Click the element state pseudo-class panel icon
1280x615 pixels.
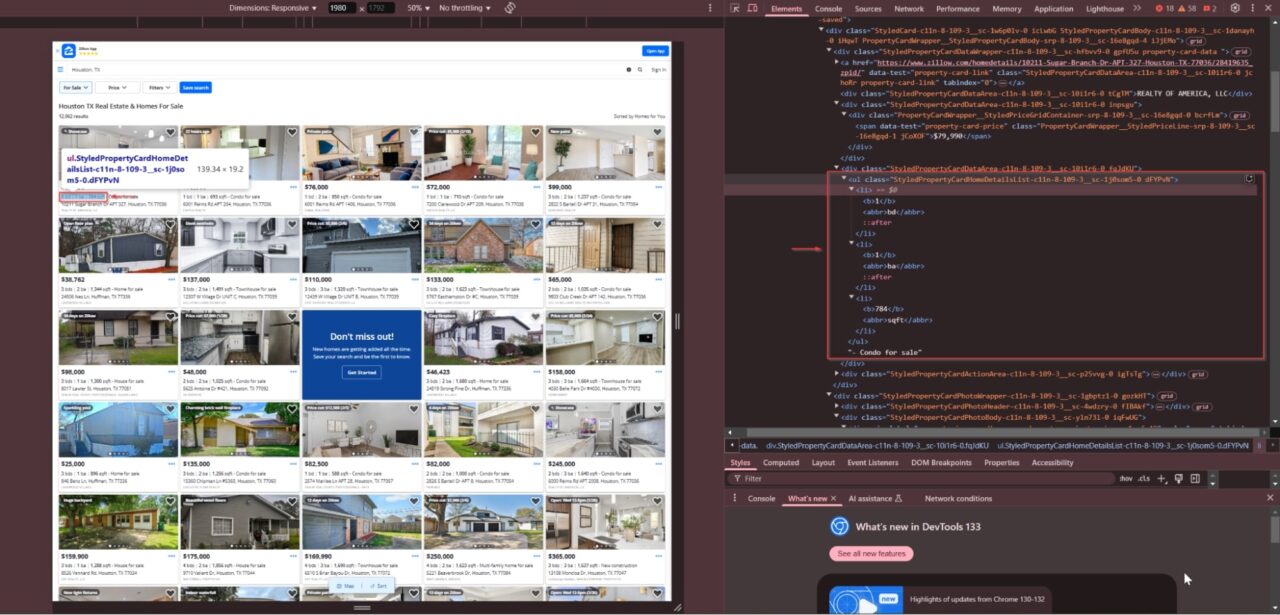coord(1179,478)
